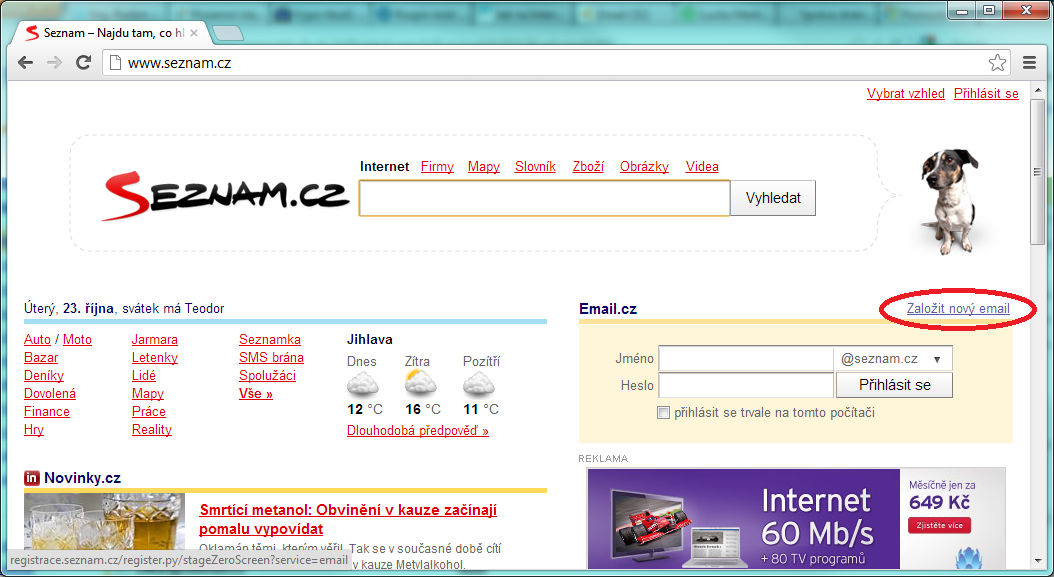
Task: Click the Internet 60 Mb/s ad banner
Action: coord(797,518)
